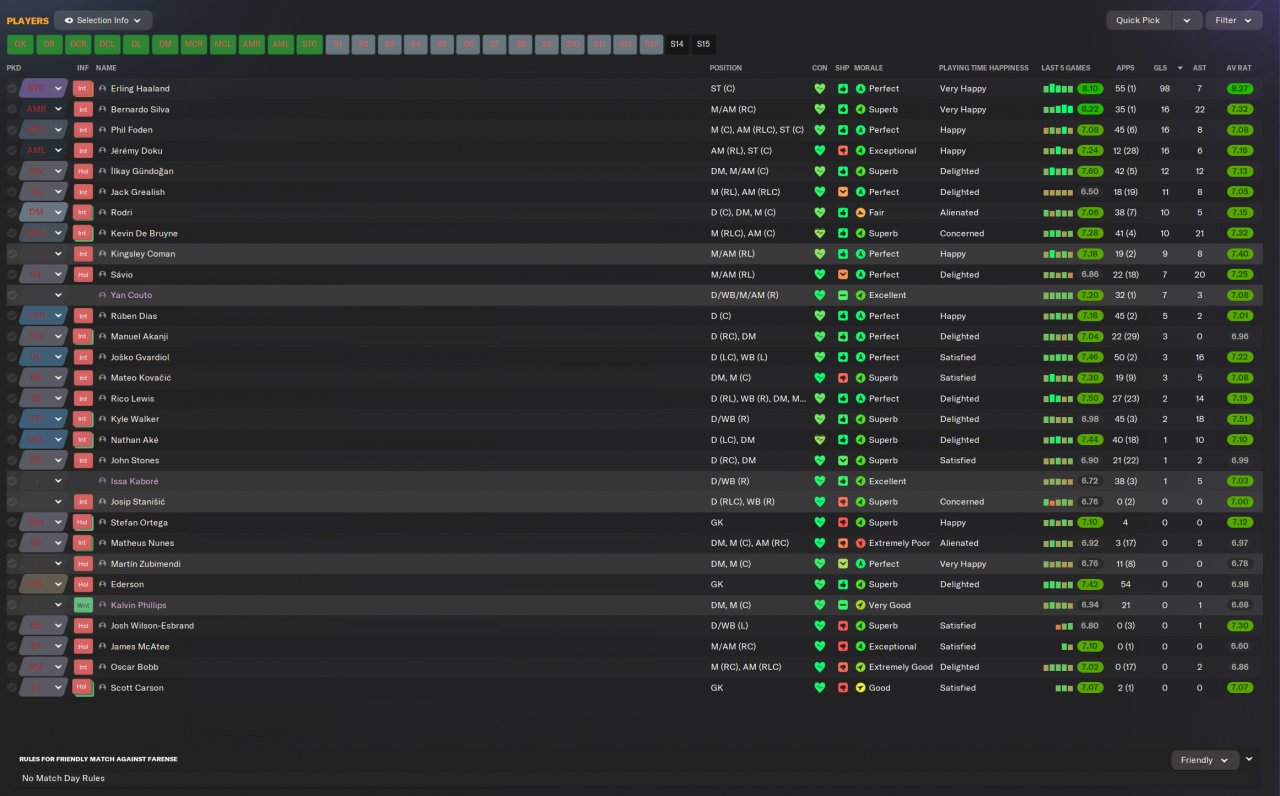Screen dimensions: 1280x796
Task: Click Kevin De Bruyne's condition heart icon
Action: click(x=820, y=233)
